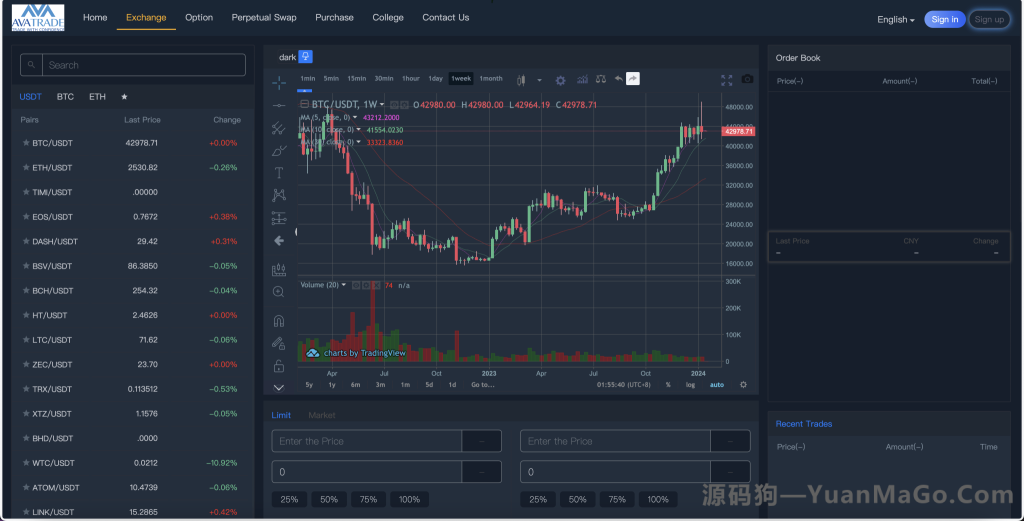Toggle log scale on chart
The height and width of the screenshot is (521, 1024).
pyautogui.click(x=690, y=385)
